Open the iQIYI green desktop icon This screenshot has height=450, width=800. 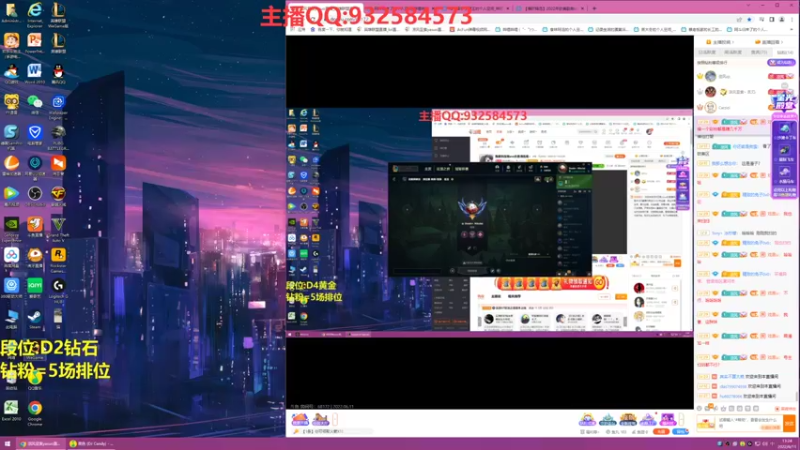[35, 288]
